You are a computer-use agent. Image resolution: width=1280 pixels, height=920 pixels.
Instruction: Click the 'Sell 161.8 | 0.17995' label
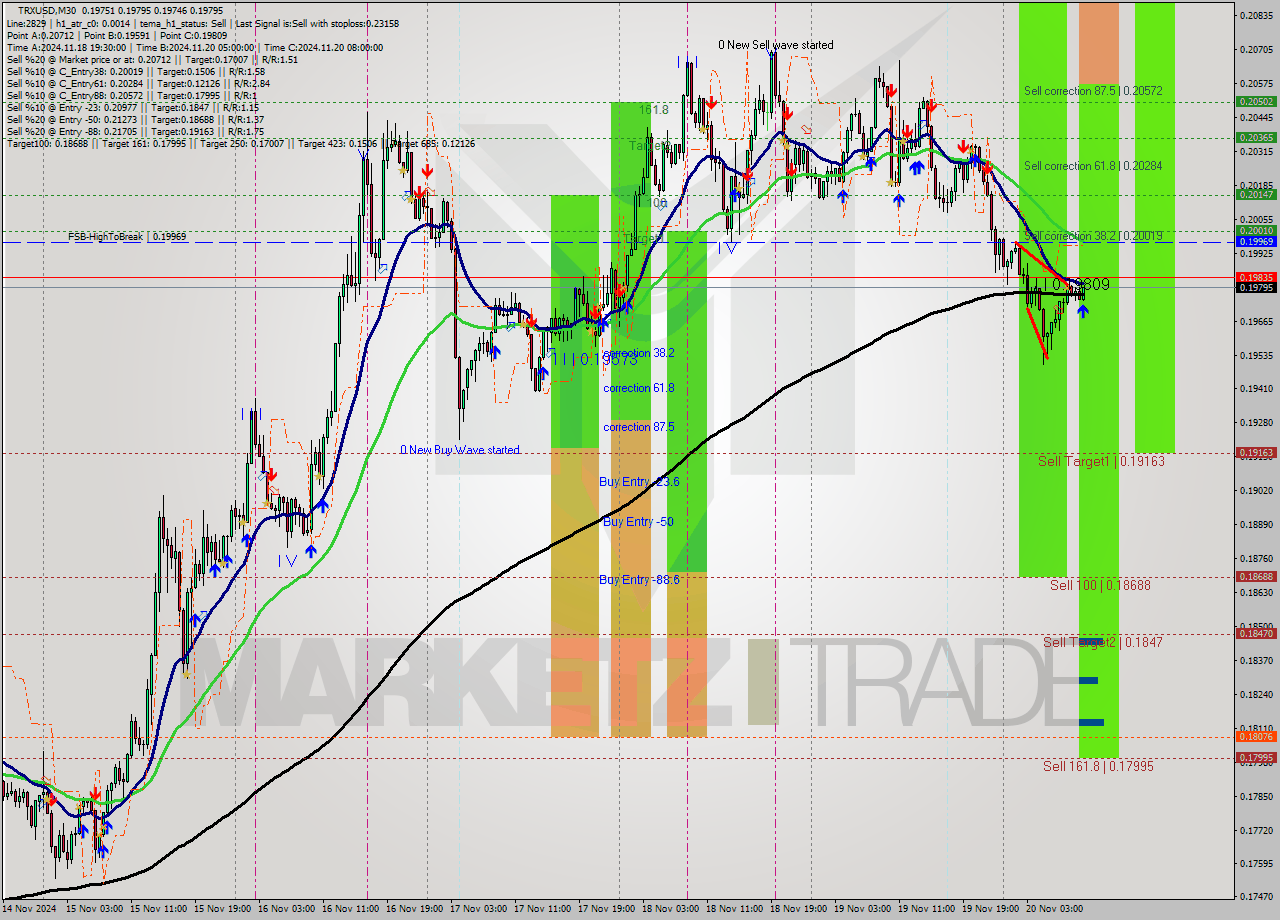1098,766
